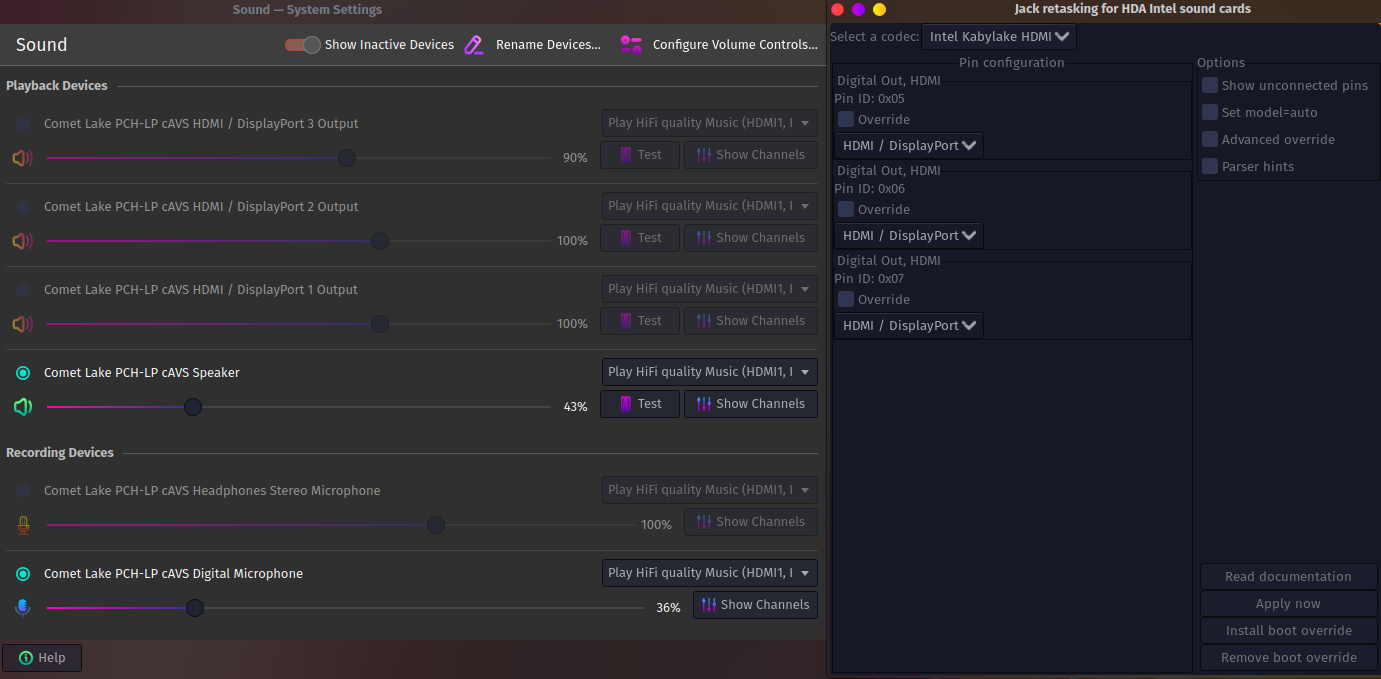Click Digital Microphone volume slider handle
The width and height of the screenshot is (1381, 679).
[195, 608]
